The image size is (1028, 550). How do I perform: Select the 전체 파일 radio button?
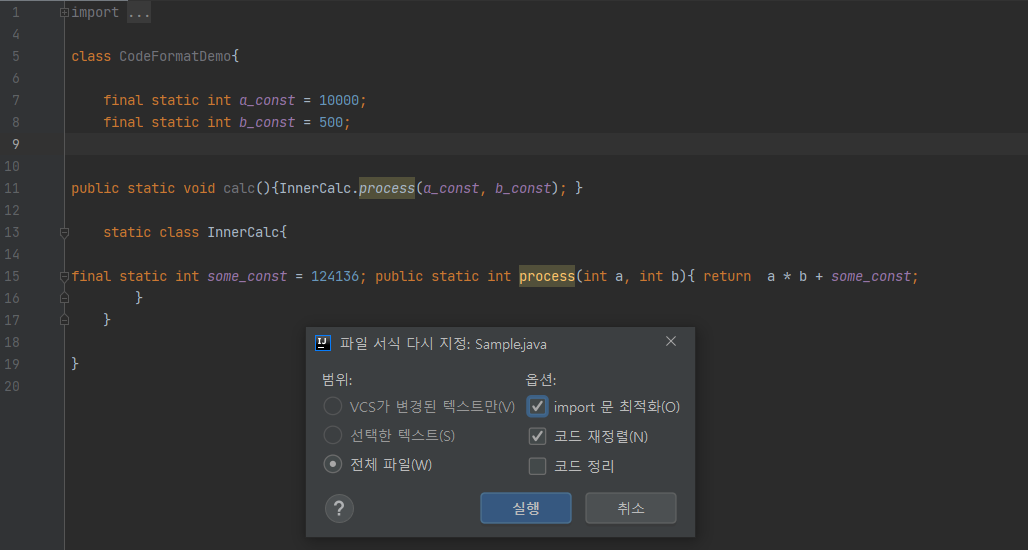[x=333, y=464]
